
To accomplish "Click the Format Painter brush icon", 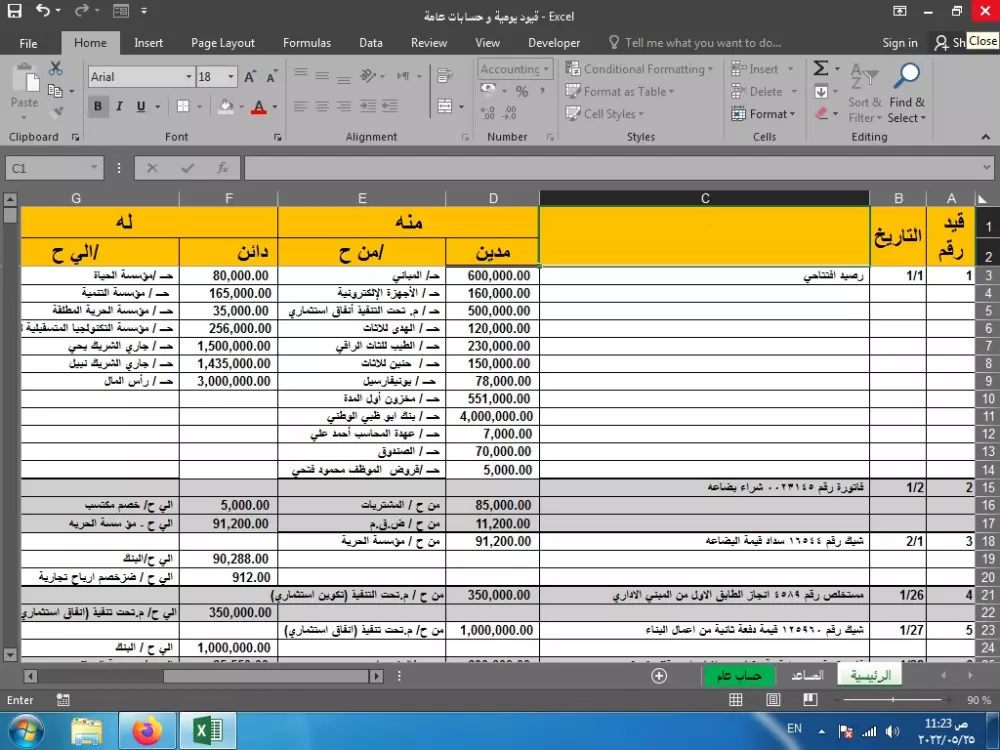I will [x=57, y=112].
